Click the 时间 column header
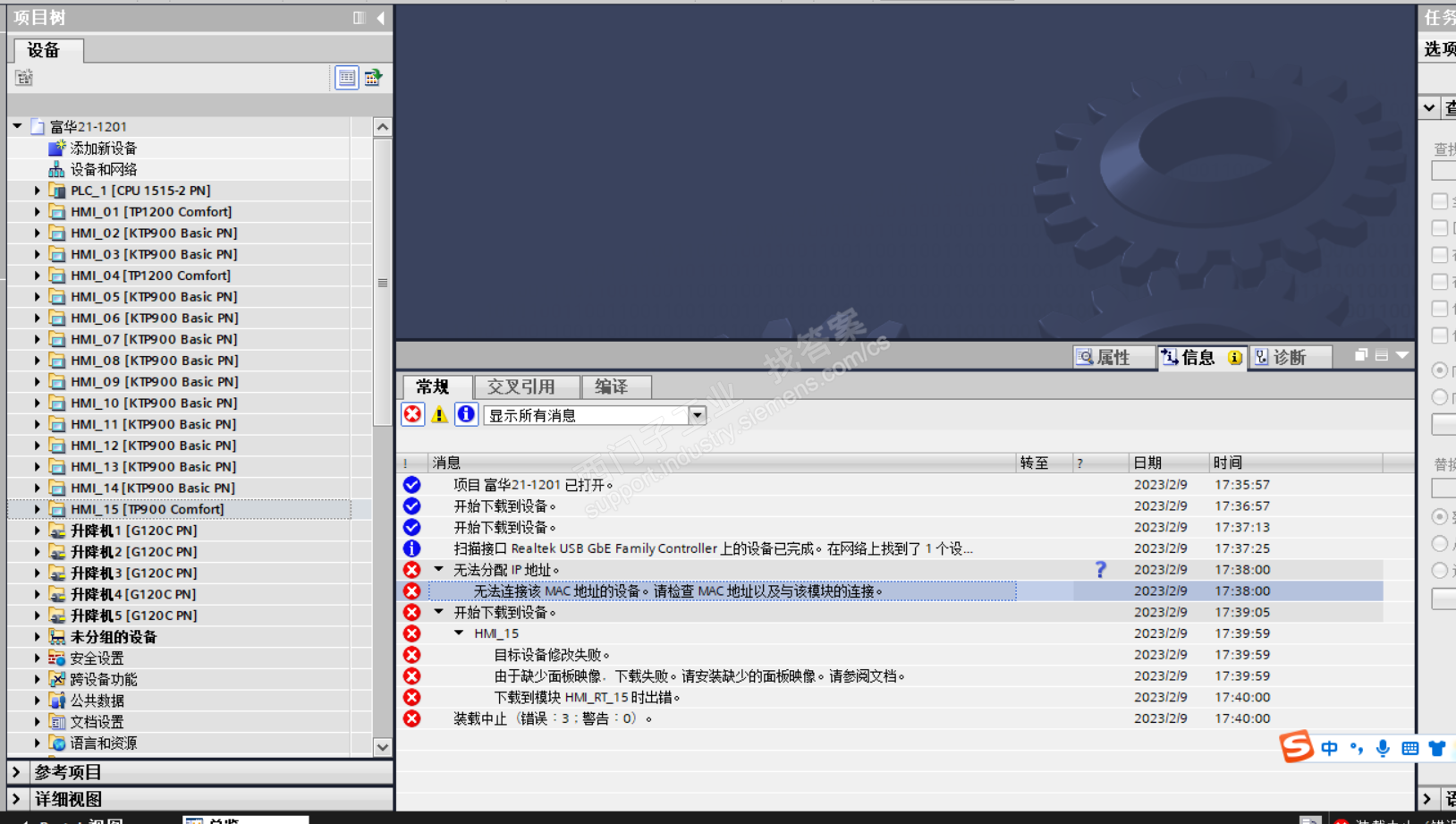This screenshot has width=1456, height=824. click(1296, 463)
